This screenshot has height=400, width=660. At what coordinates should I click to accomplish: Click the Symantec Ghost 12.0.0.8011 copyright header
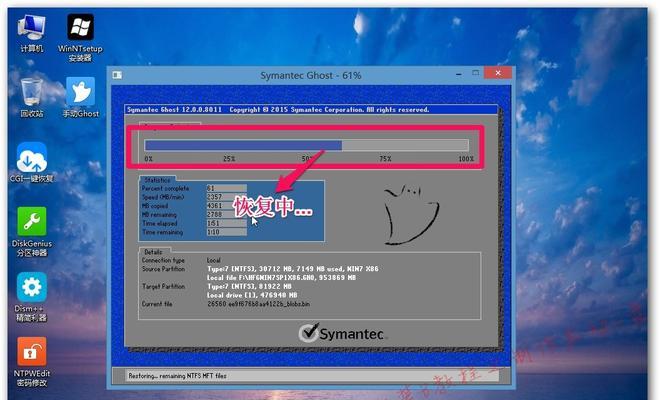pos(278,109)
